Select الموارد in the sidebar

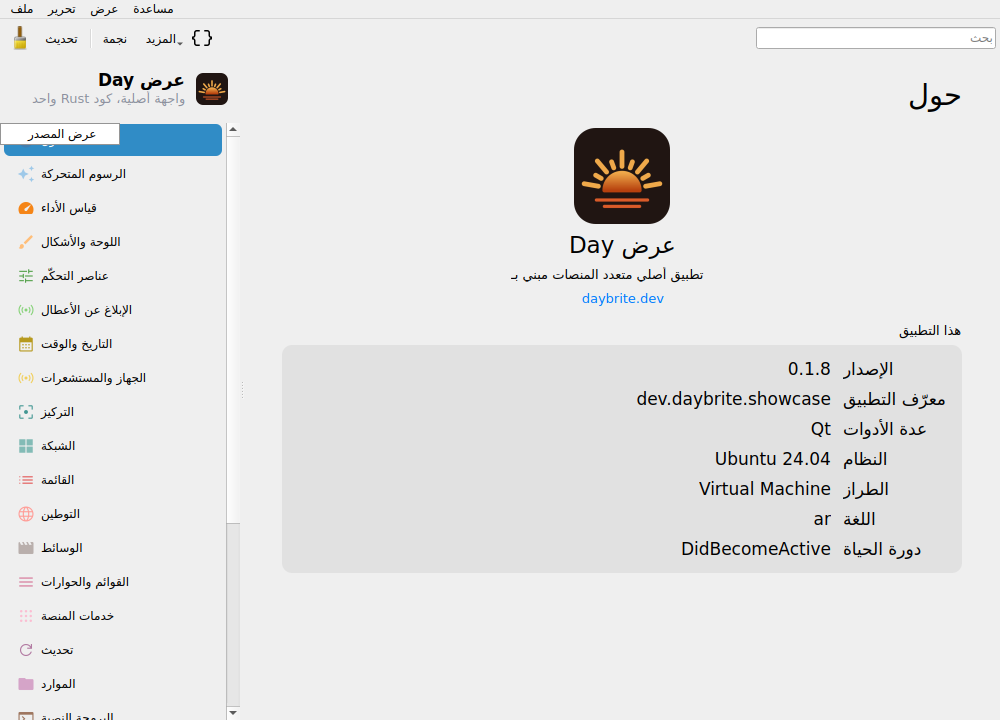click(113, 684)
